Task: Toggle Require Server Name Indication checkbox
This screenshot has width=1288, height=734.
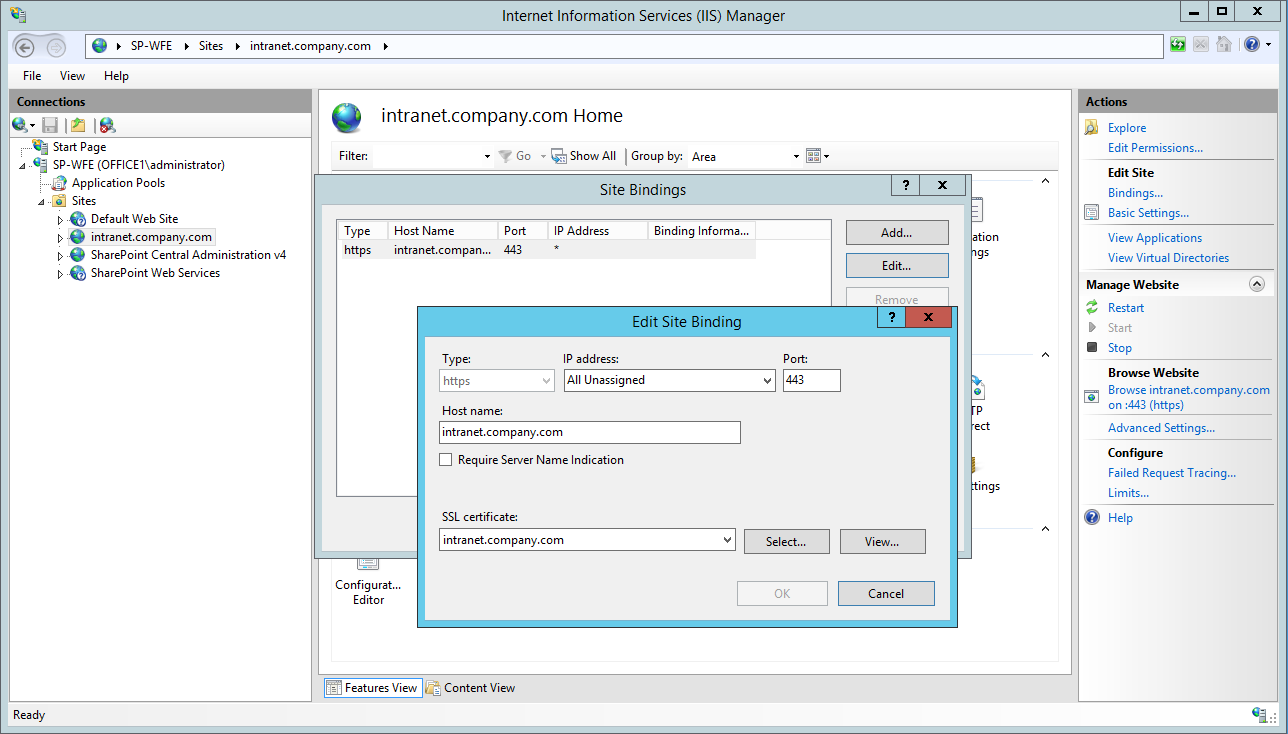Action: click(446, 460)
